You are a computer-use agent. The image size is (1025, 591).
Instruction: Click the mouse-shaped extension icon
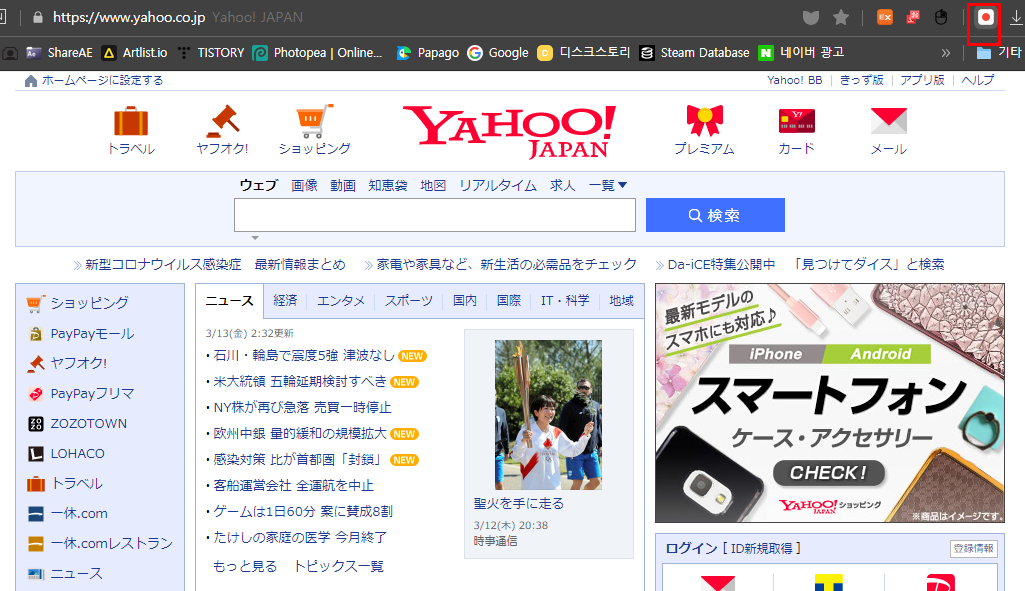point(941,18)
